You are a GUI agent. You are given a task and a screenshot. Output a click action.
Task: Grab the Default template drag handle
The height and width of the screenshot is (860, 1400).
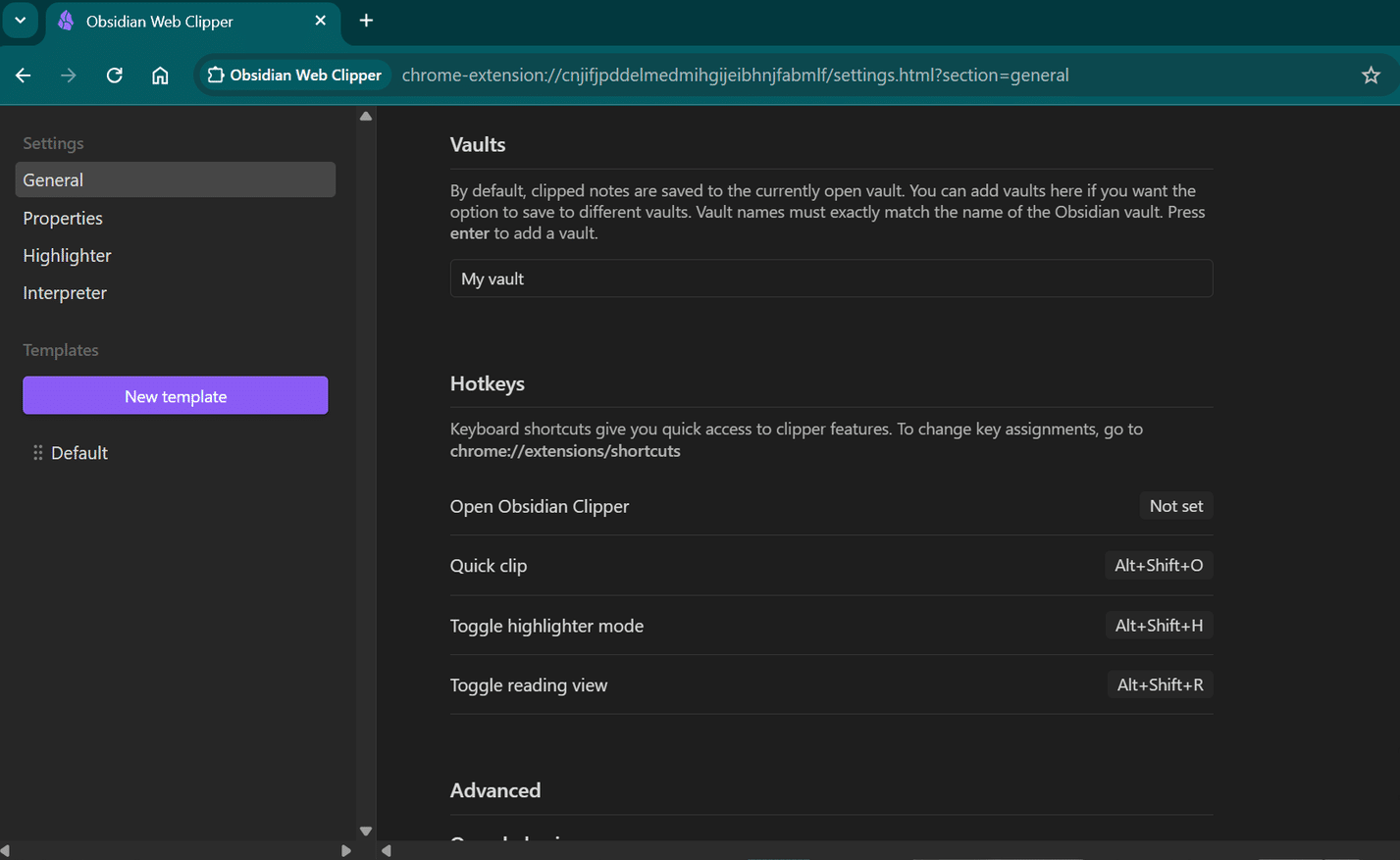click(37, 453)
